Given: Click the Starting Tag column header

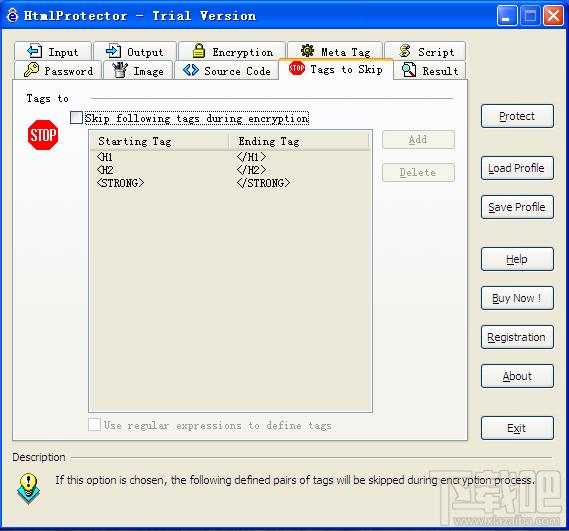Looking at the screenshot, I should point(159,141).
